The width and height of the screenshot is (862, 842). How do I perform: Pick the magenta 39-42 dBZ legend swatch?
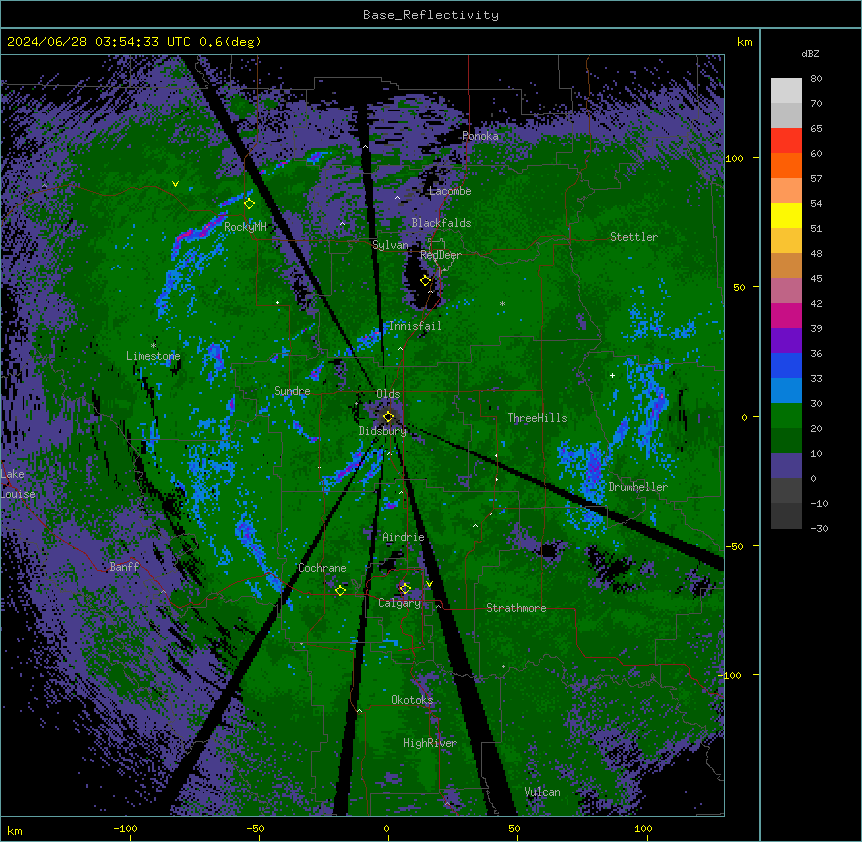click(x=786, y=315)
